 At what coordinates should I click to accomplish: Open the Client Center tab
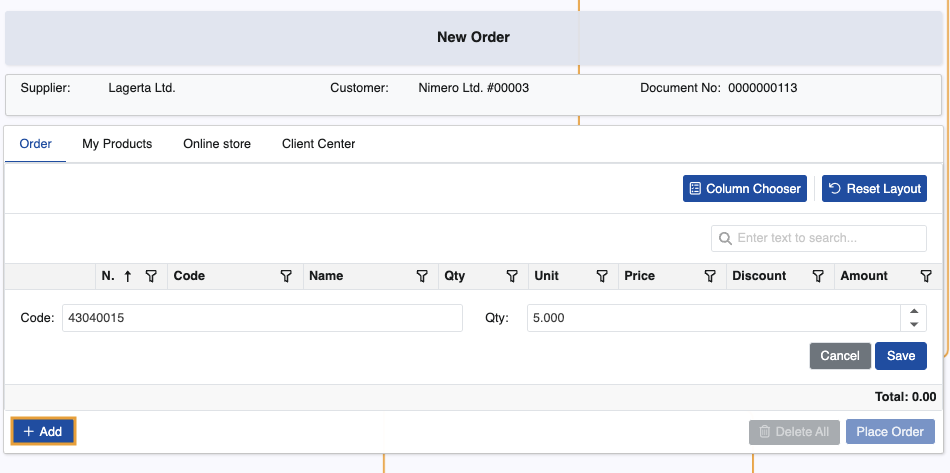point(319,144)
